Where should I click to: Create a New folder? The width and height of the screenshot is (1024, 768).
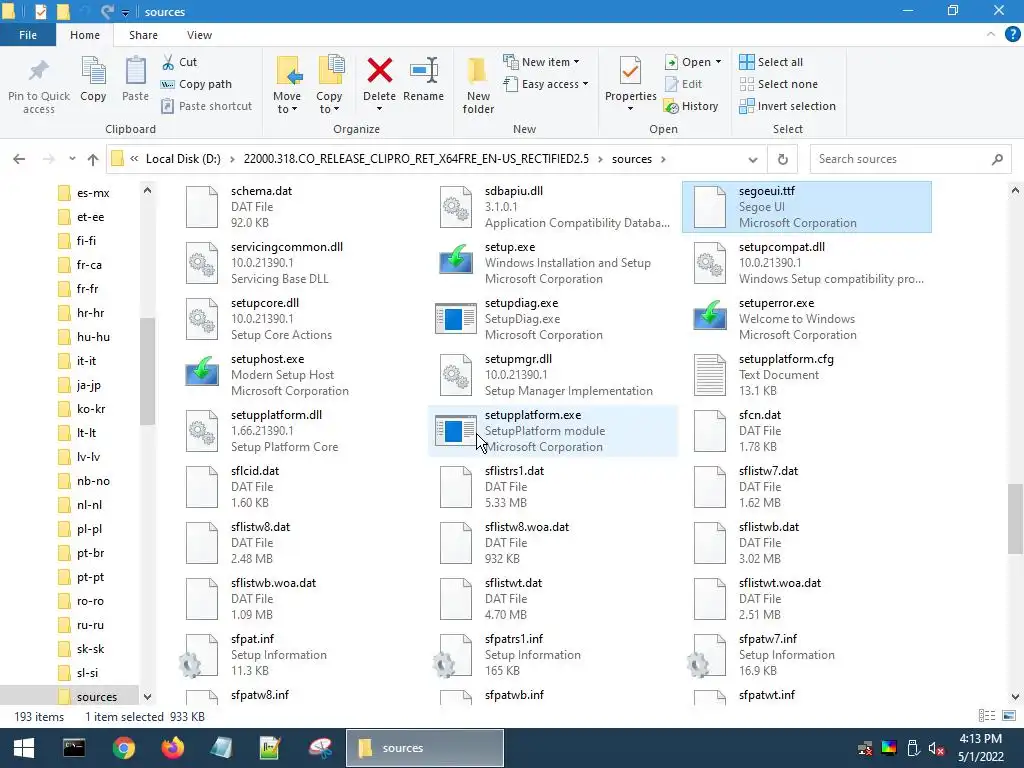(478, 86)
